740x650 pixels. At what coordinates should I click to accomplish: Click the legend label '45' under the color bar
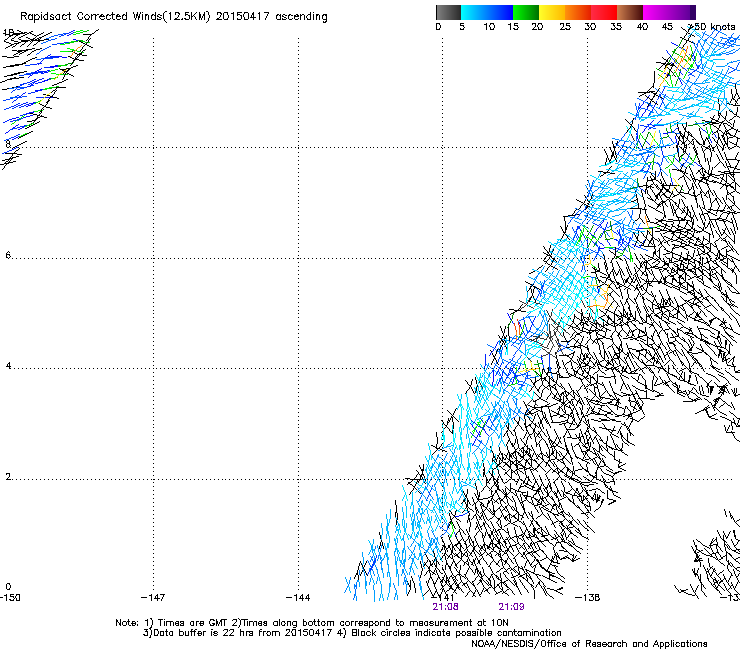click(x=667, y=27)
